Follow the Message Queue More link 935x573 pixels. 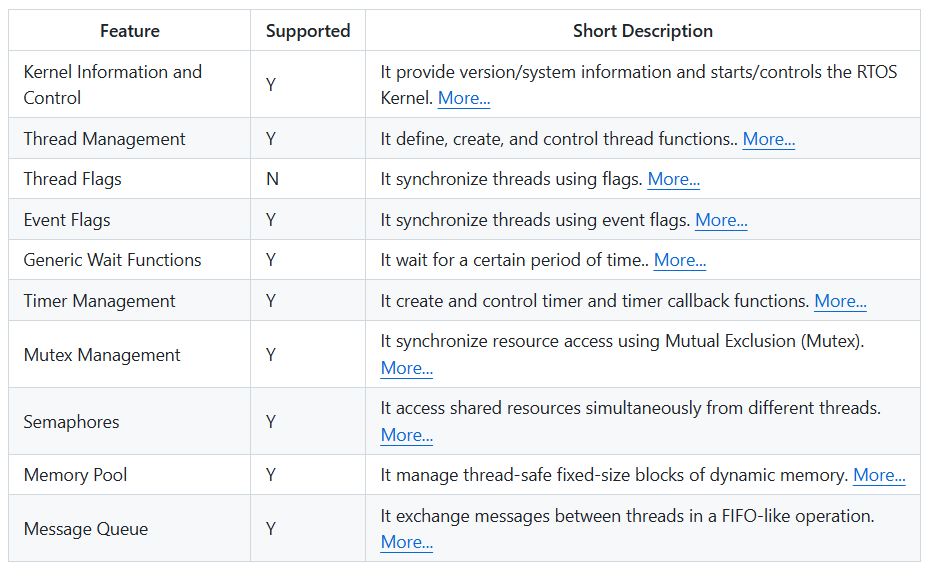pyautogui.click(x=407, y=542)
